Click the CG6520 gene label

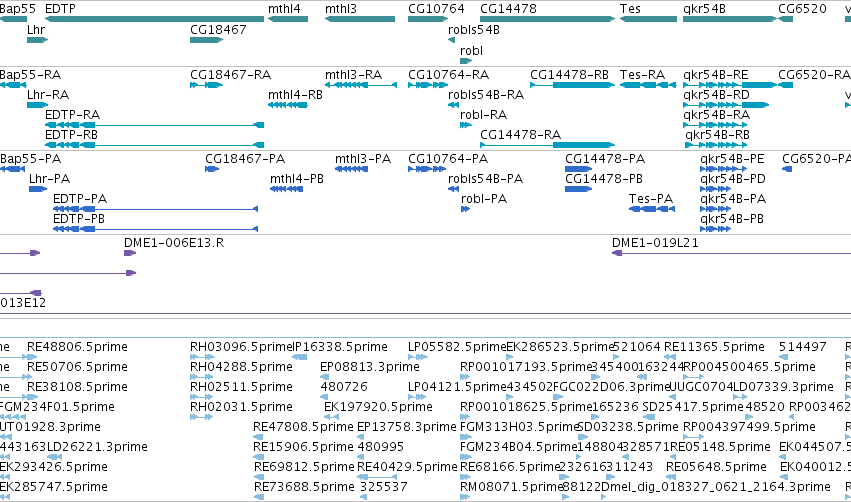tap(802, 9)
